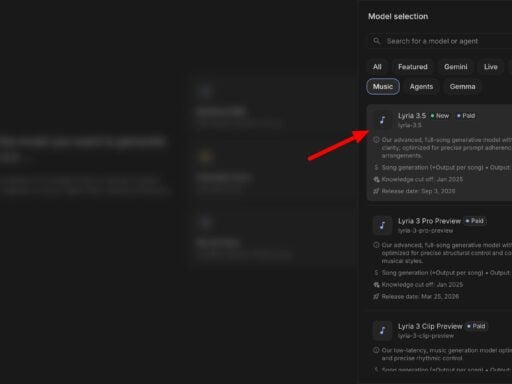Viewport: 512px width, 384px height.
Task: Click 'Release date: Sep 3, 2026' text
Action: click(418, 191)
